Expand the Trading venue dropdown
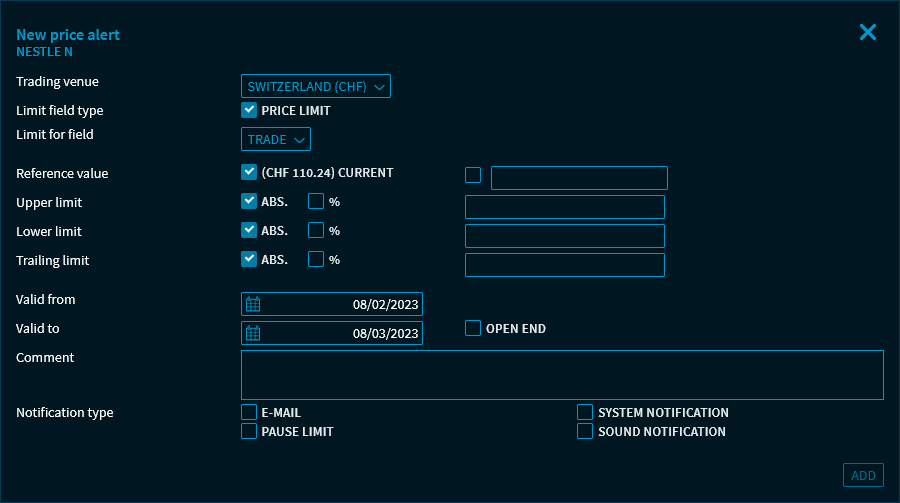 [315, 87]
